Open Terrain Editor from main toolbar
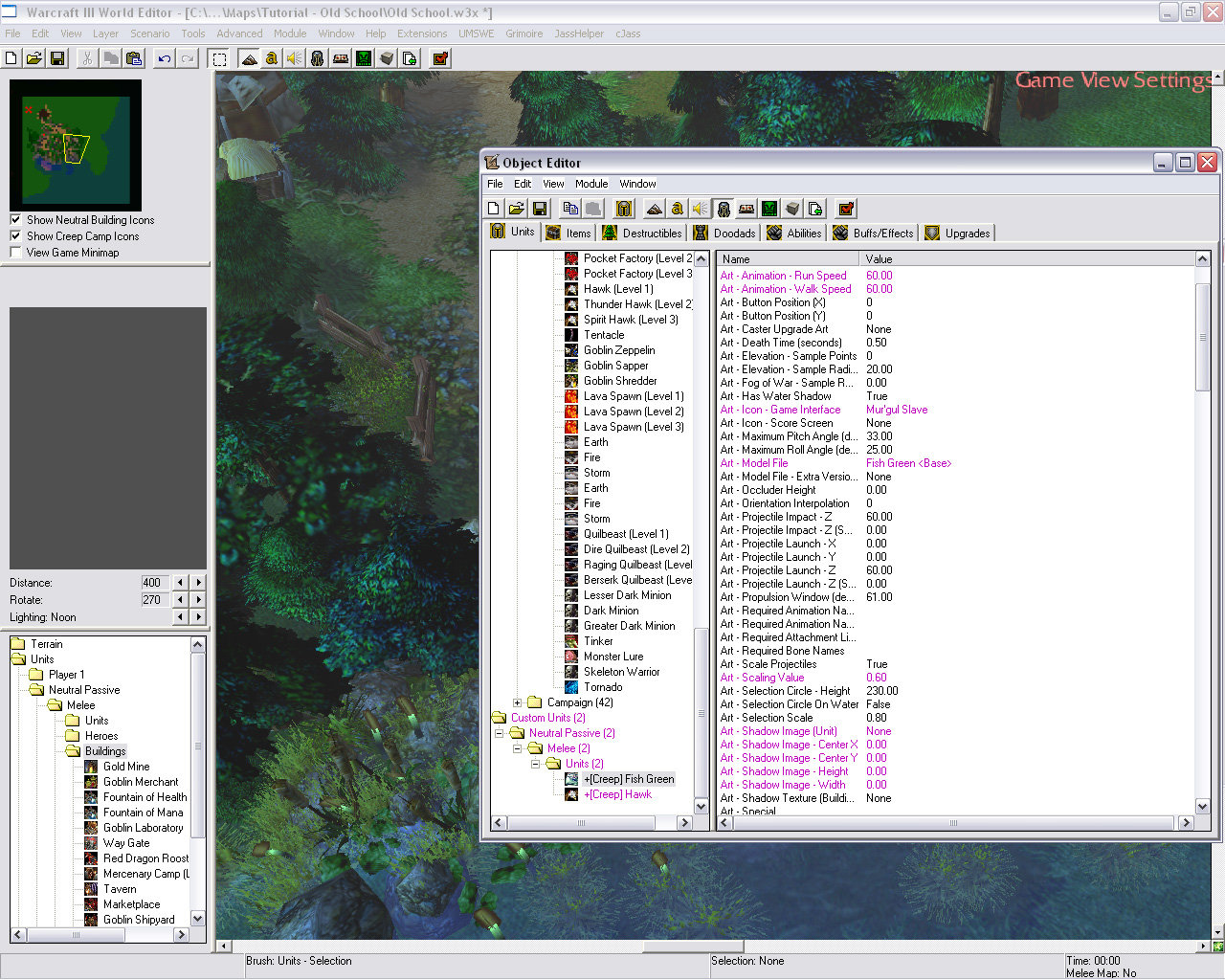Screen dimensions: 1225x980 click(x=249, y=58)
